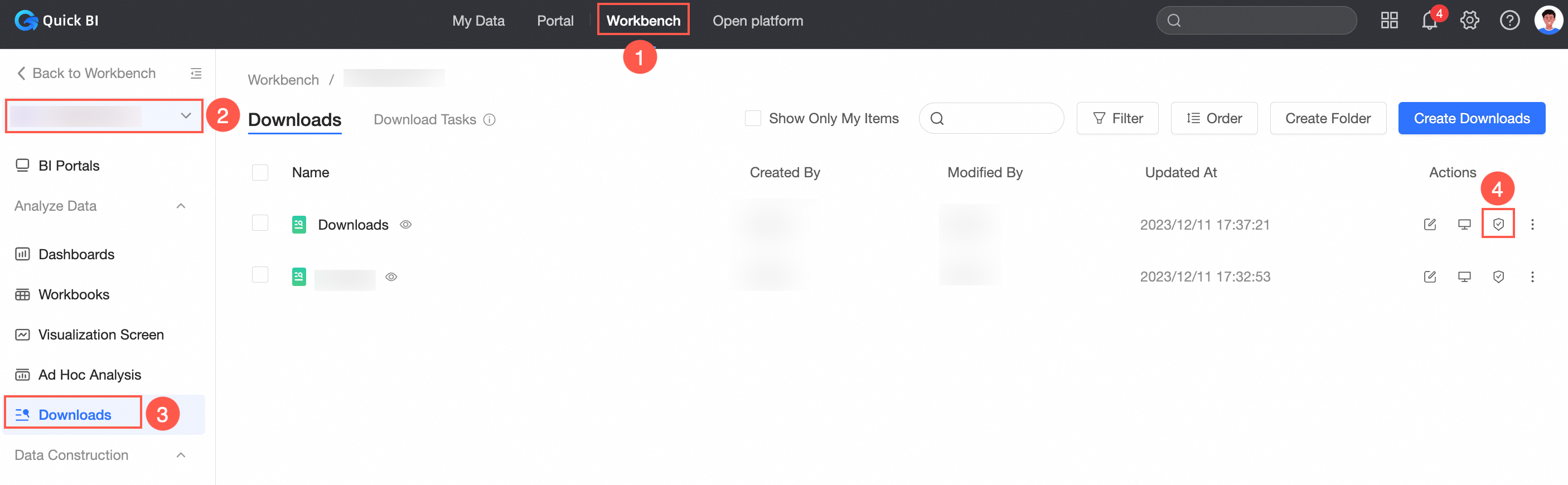Click the downloads list search field

click(991, 118)
